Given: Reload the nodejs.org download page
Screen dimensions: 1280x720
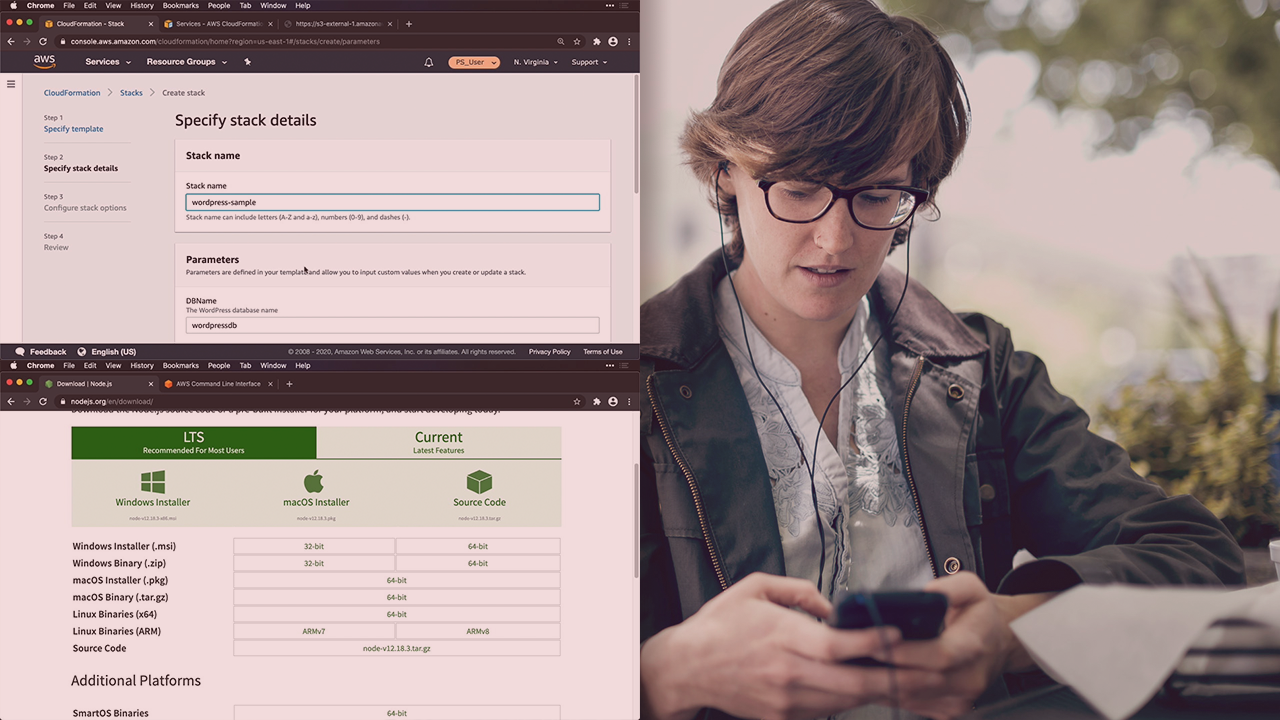Looking at the screenshot, I should (43, 401).
